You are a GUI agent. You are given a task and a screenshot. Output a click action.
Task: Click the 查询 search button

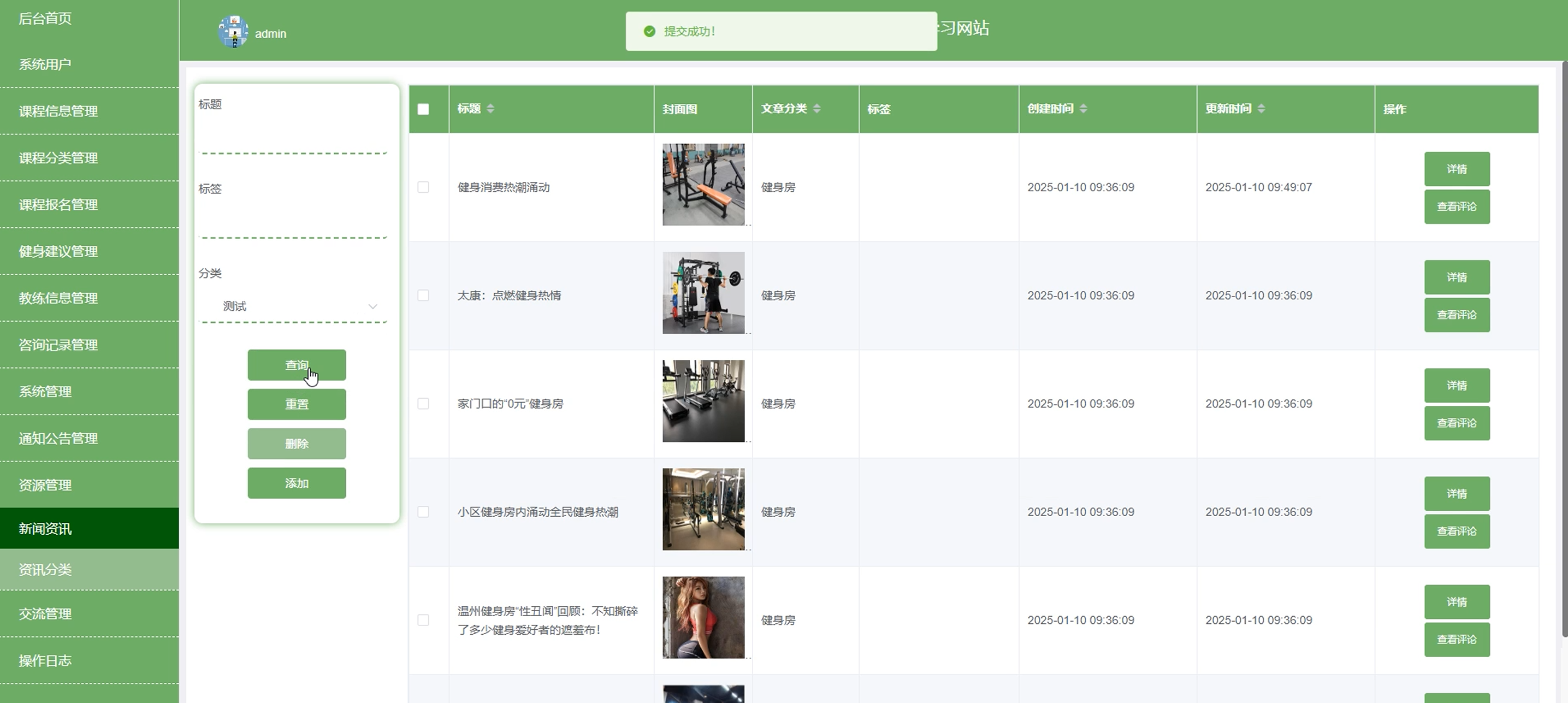click(x=297, y=364)
